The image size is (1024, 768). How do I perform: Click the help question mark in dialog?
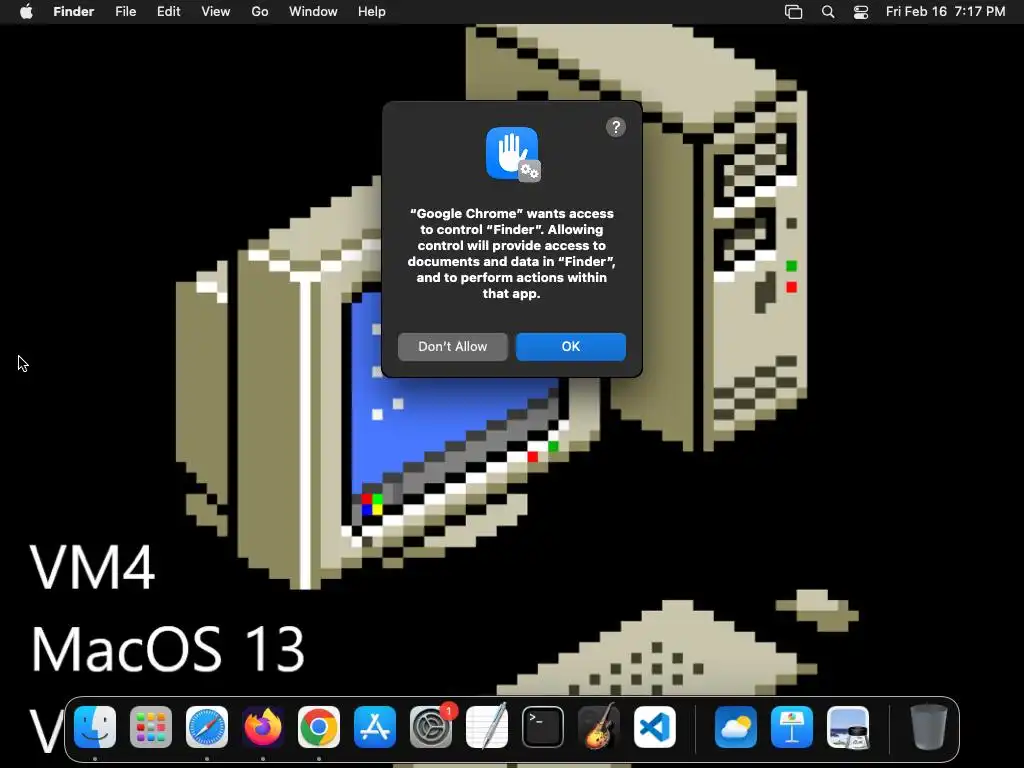[x=616, y=127]
